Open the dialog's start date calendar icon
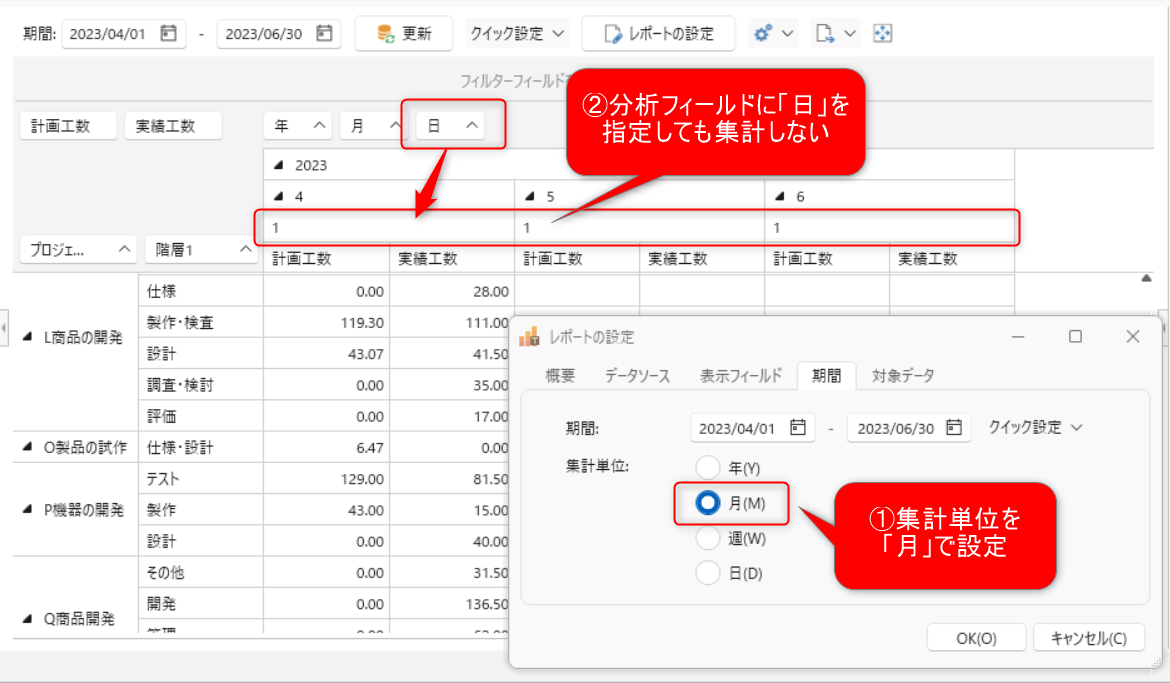 click(797, 427)
